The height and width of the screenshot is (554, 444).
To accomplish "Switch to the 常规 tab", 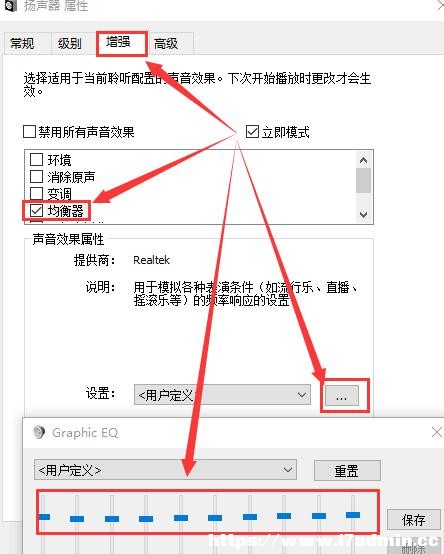I will point(22,44).
